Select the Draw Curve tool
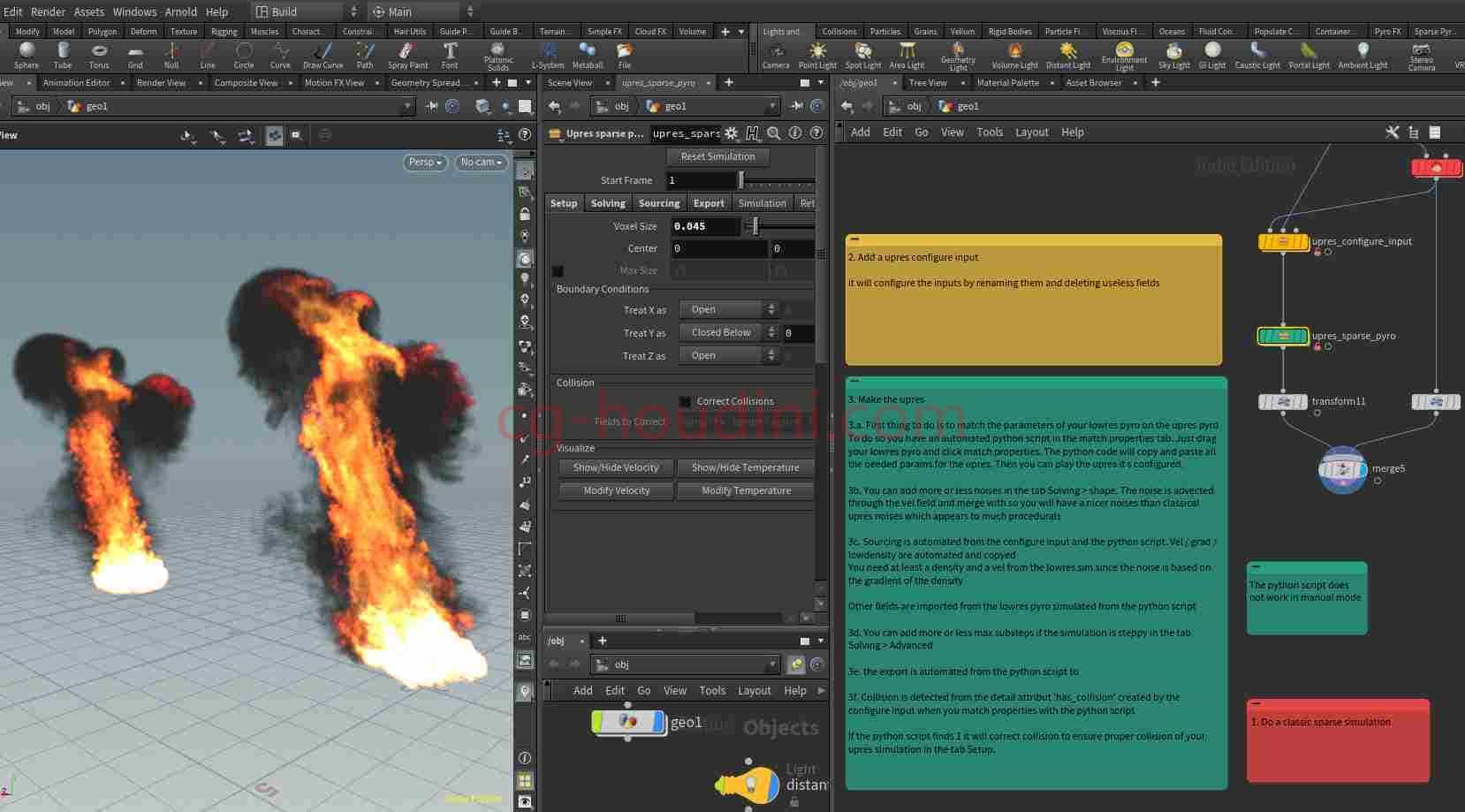The height and width of the screenshot is (812, 1465). 323,56
